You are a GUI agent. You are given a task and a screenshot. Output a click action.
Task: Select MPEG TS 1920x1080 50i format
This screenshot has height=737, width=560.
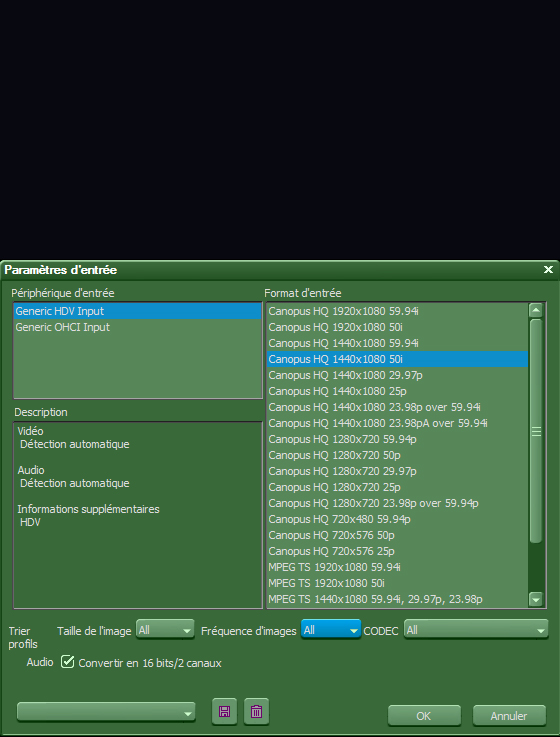pyautogui.click(x=397, y=583)
